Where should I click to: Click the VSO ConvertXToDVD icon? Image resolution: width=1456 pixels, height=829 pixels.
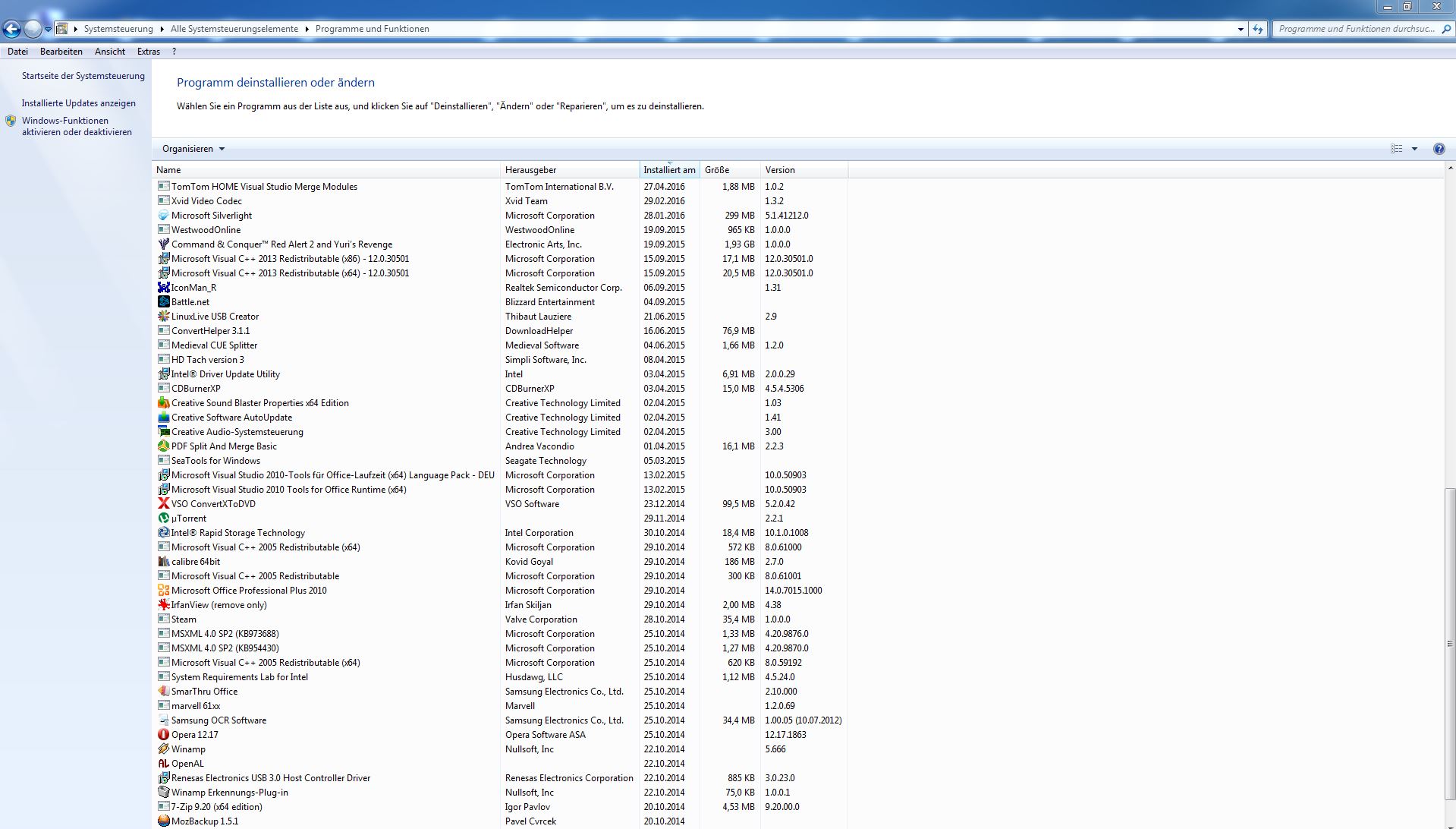(x=163, y=504)
